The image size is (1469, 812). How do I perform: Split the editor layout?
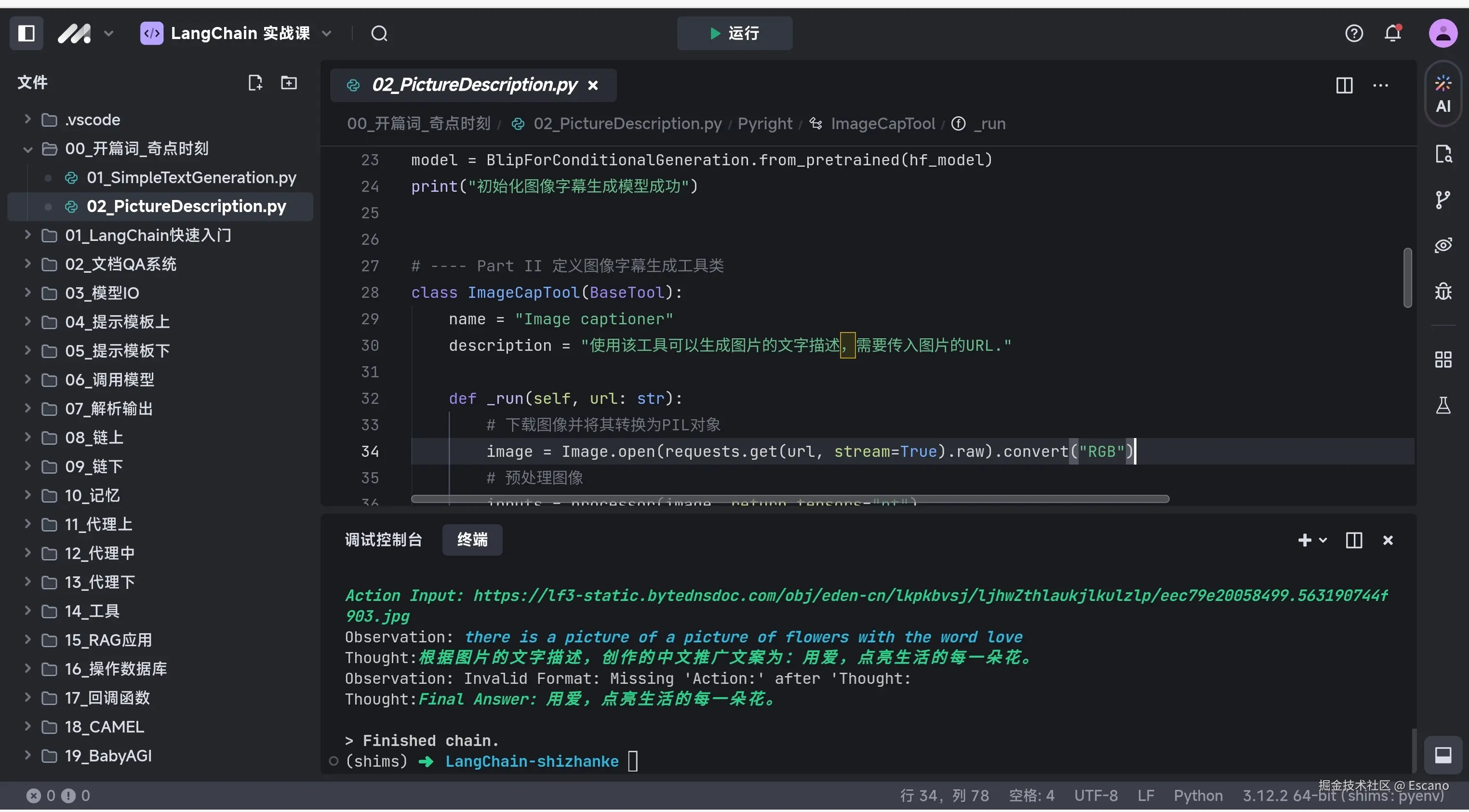pyautogui.click(x=1344, y=85)
